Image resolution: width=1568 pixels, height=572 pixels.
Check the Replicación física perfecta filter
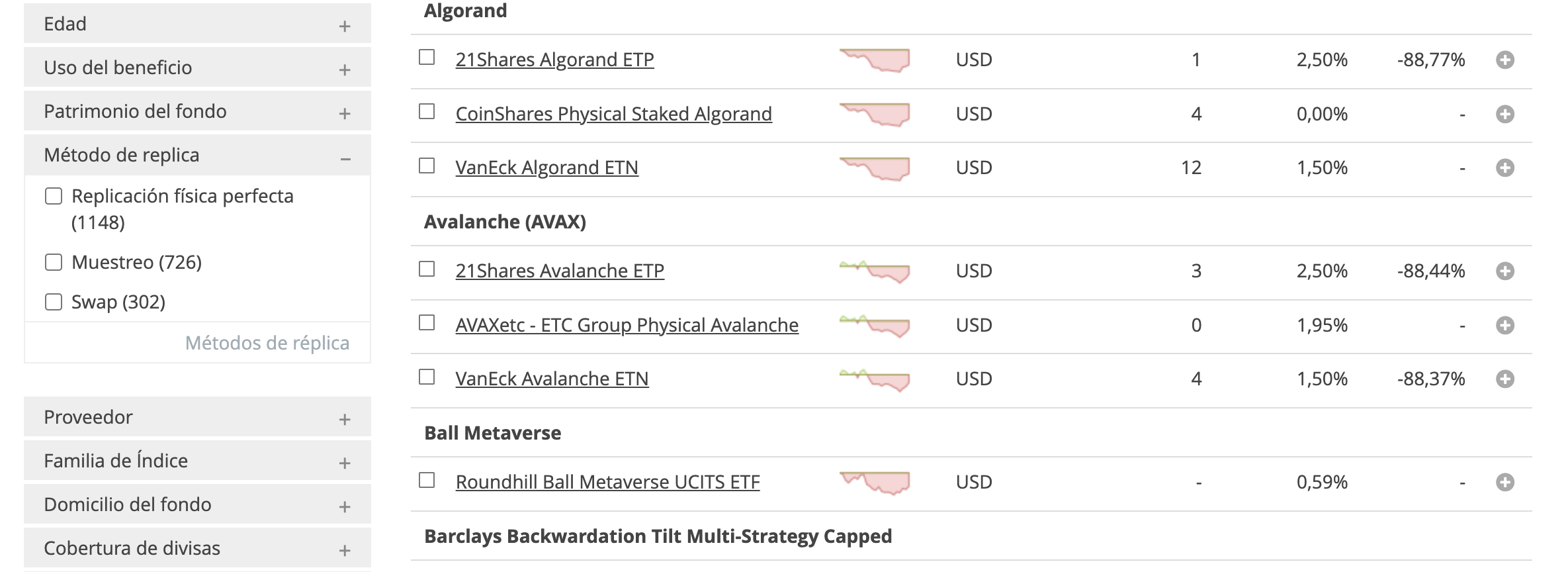[x=54, y=197]
